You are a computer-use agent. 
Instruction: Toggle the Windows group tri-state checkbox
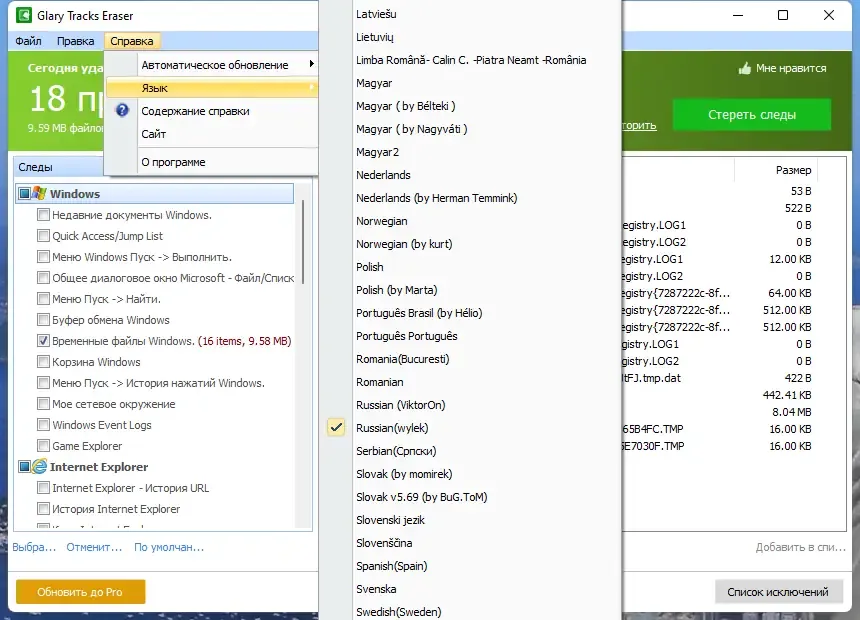(x=24, y=194)
